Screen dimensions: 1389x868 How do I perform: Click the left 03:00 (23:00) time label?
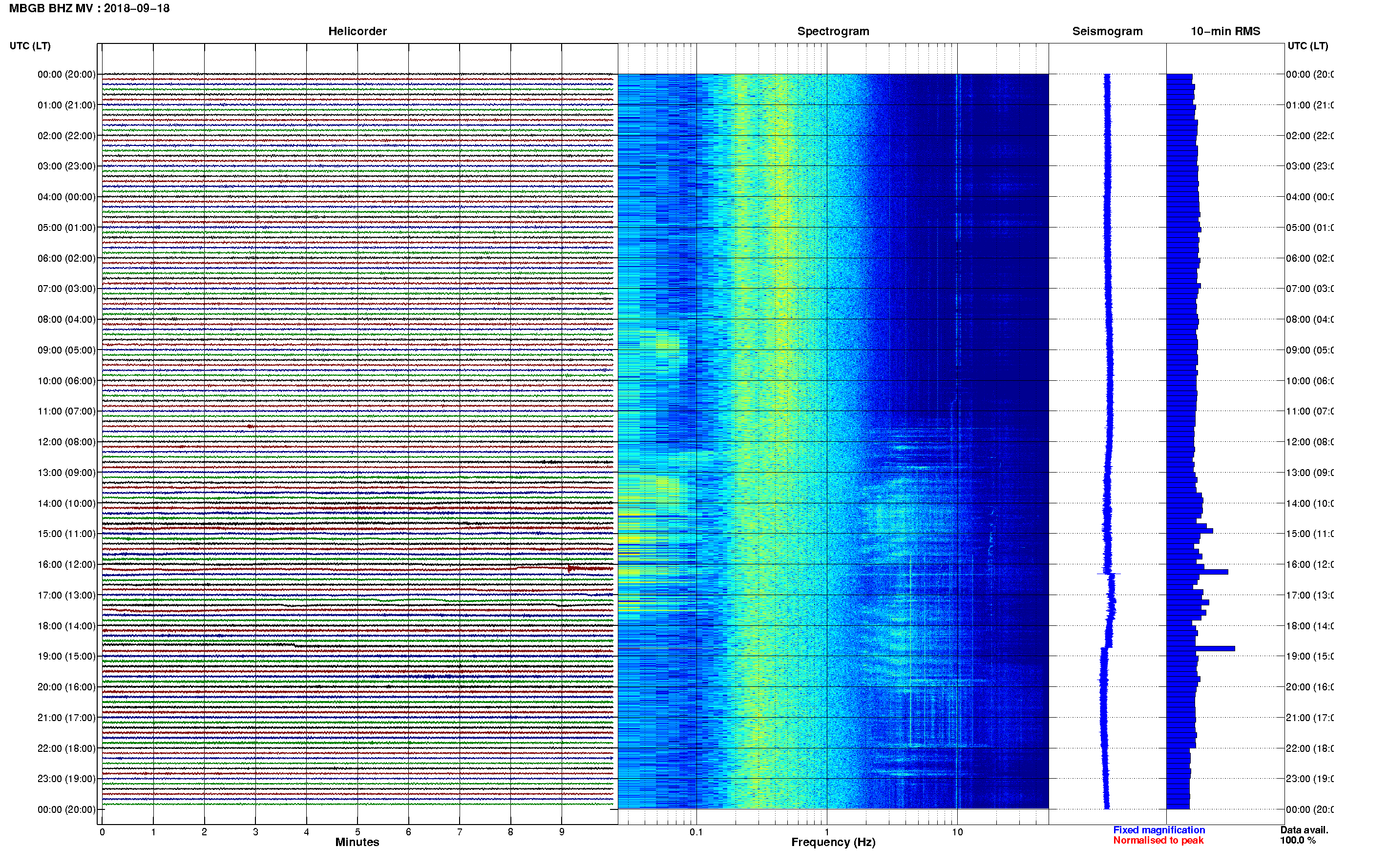(66, 166)
